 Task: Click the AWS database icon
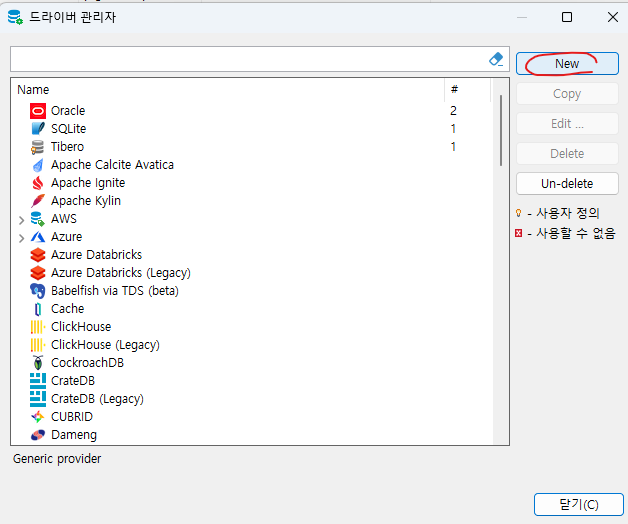click(x=38, y=219)
